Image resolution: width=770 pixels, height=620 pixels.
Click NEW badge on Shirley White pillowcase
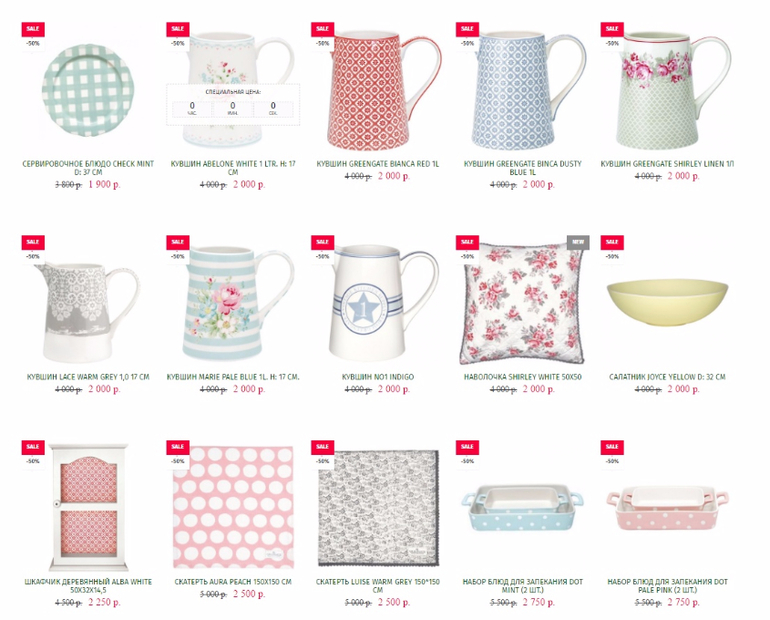point(578,242)
